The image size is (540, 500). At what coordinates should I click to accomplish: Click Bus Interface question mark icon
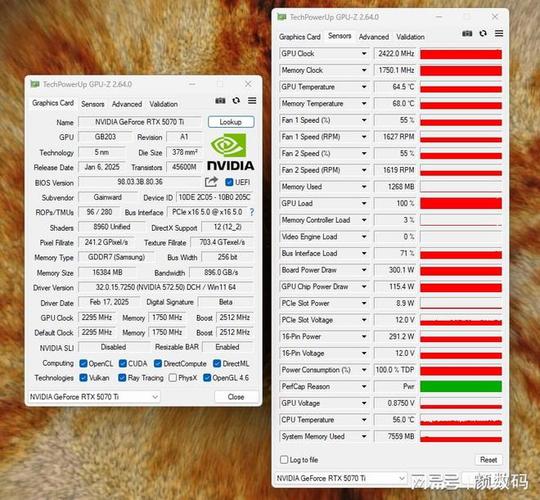pyautogui.click(x=252, y=212)
